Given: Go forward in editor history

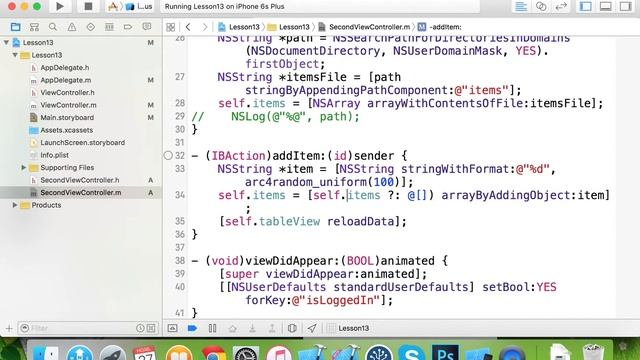Looking at the screenshot, I should (x=204, y=27).
